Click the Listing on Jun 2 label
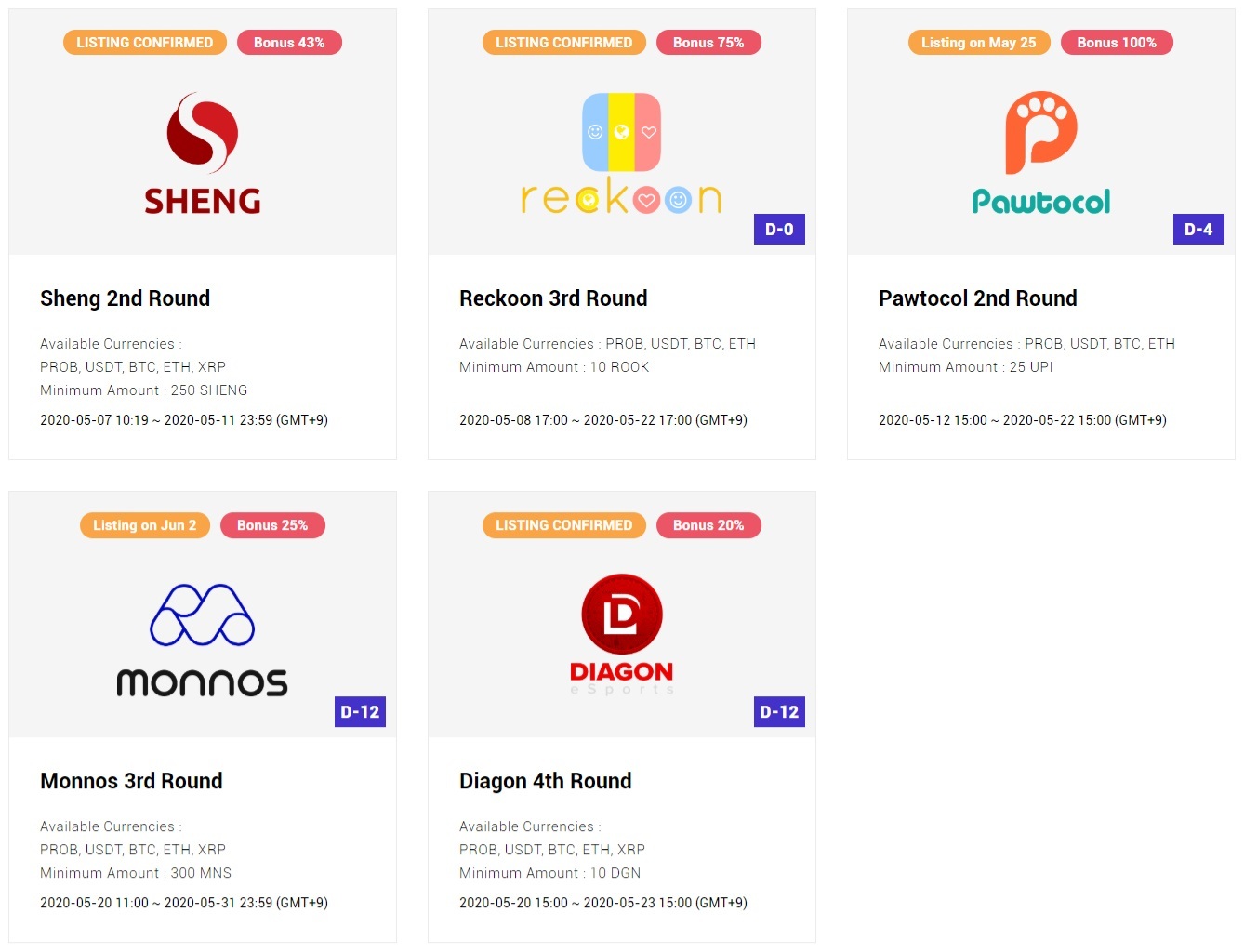1244x952 pixels. pos(145,525)
